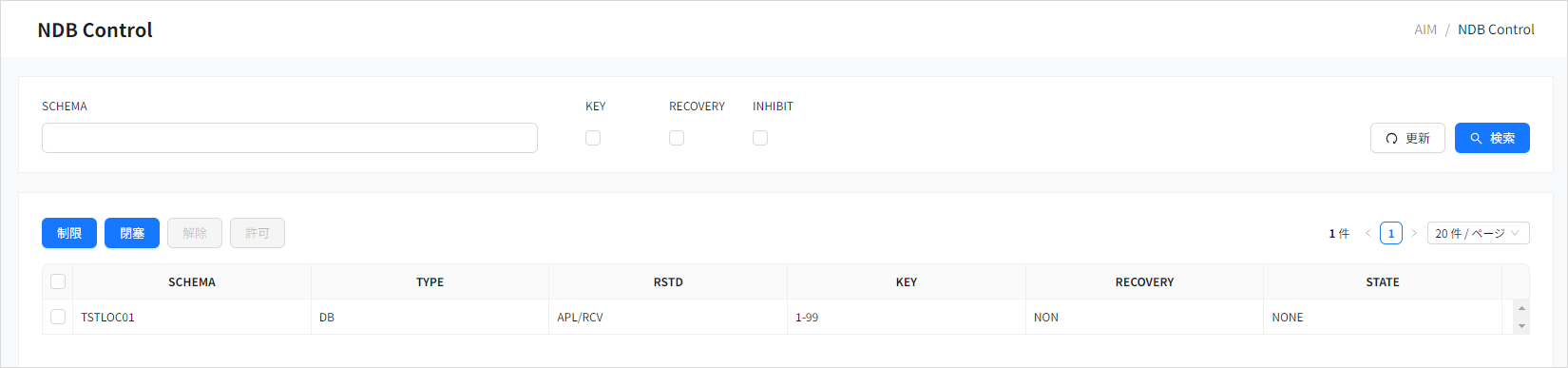1568x368 pixels.
Task: Select the TSTLOC01 row checkbox
Action: point(58,317)
